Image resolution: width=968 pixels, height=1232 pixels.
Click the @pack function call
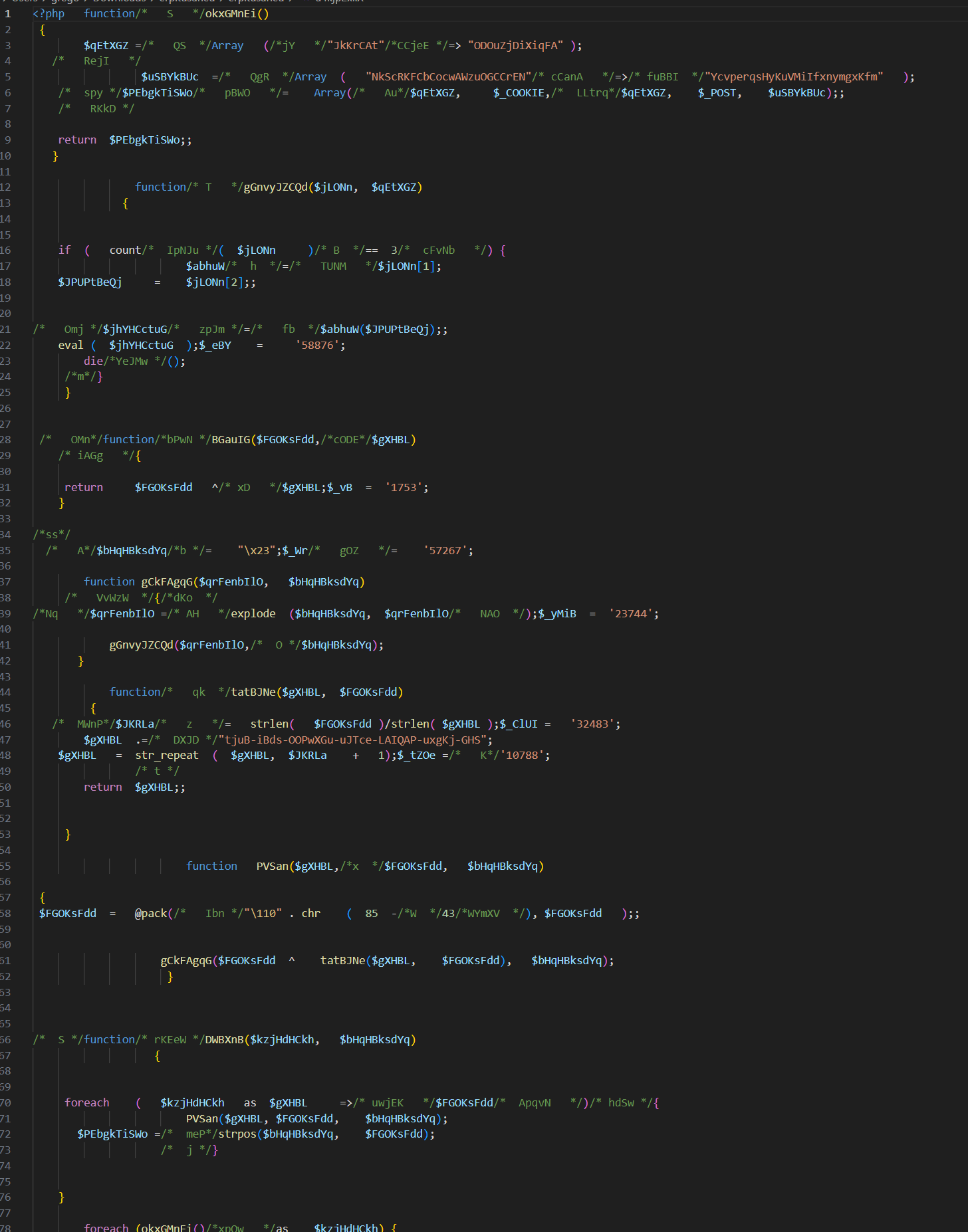coord(151,913)
